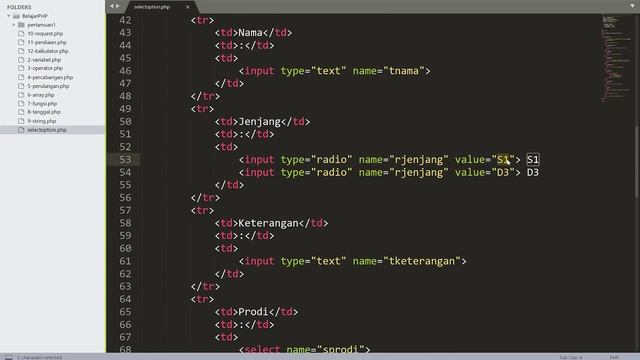Click the file icon beside 9-string.php
Image resolution: width=640 pixels, height=360 pixels.
click(21, 121)
